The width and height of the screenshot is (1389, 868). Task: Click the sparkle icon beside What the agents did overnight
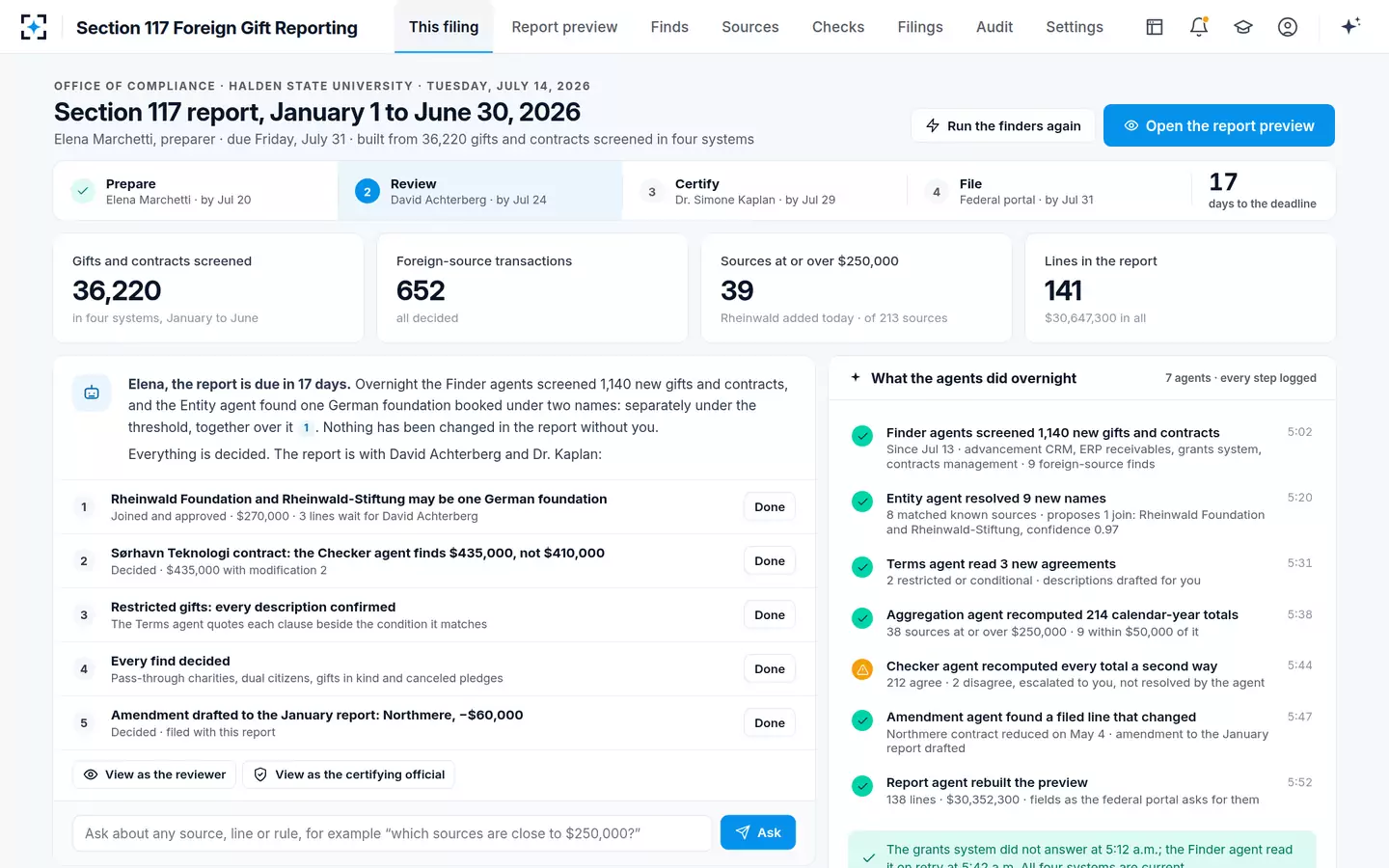pyautogui.click(x=856, y=378)
